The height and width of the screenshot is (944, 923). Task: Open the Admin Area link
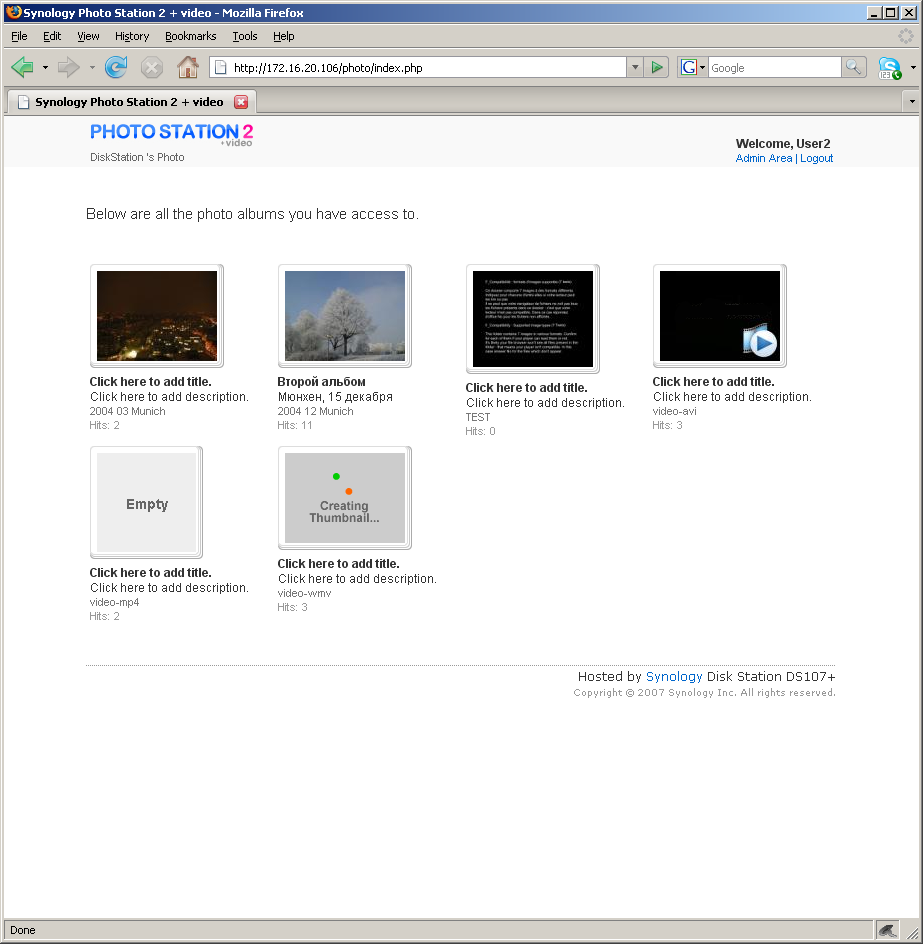click(x=763, y=158)
